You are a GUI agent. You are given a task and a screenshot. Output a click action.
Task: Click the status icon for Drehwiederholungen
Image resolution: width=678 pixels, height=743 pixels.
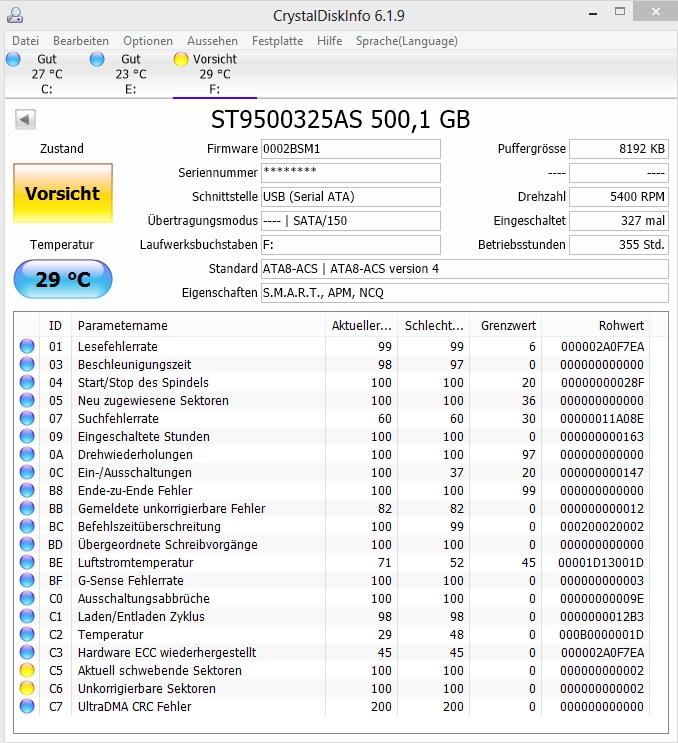pyautogui.click(x=27, y=454)
